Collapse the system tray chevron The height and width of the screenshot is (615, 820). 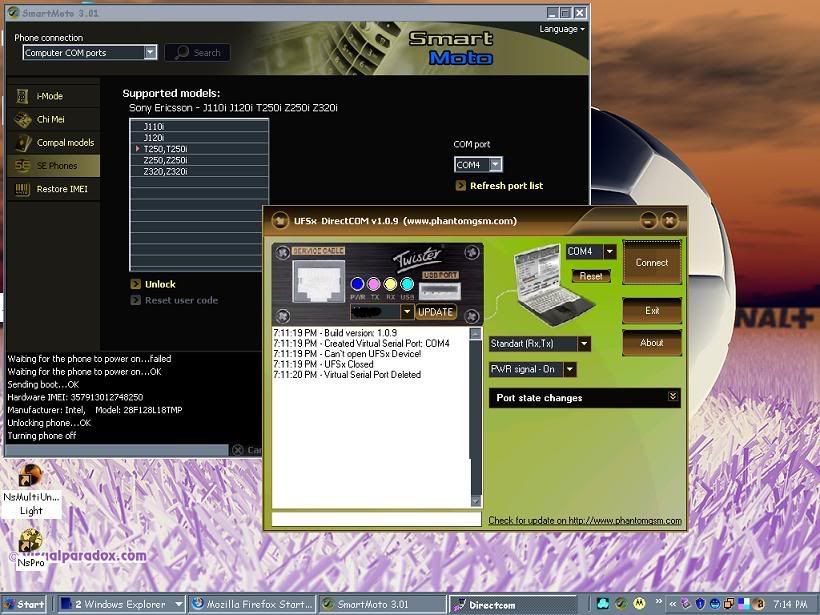(x=673, y=604)
